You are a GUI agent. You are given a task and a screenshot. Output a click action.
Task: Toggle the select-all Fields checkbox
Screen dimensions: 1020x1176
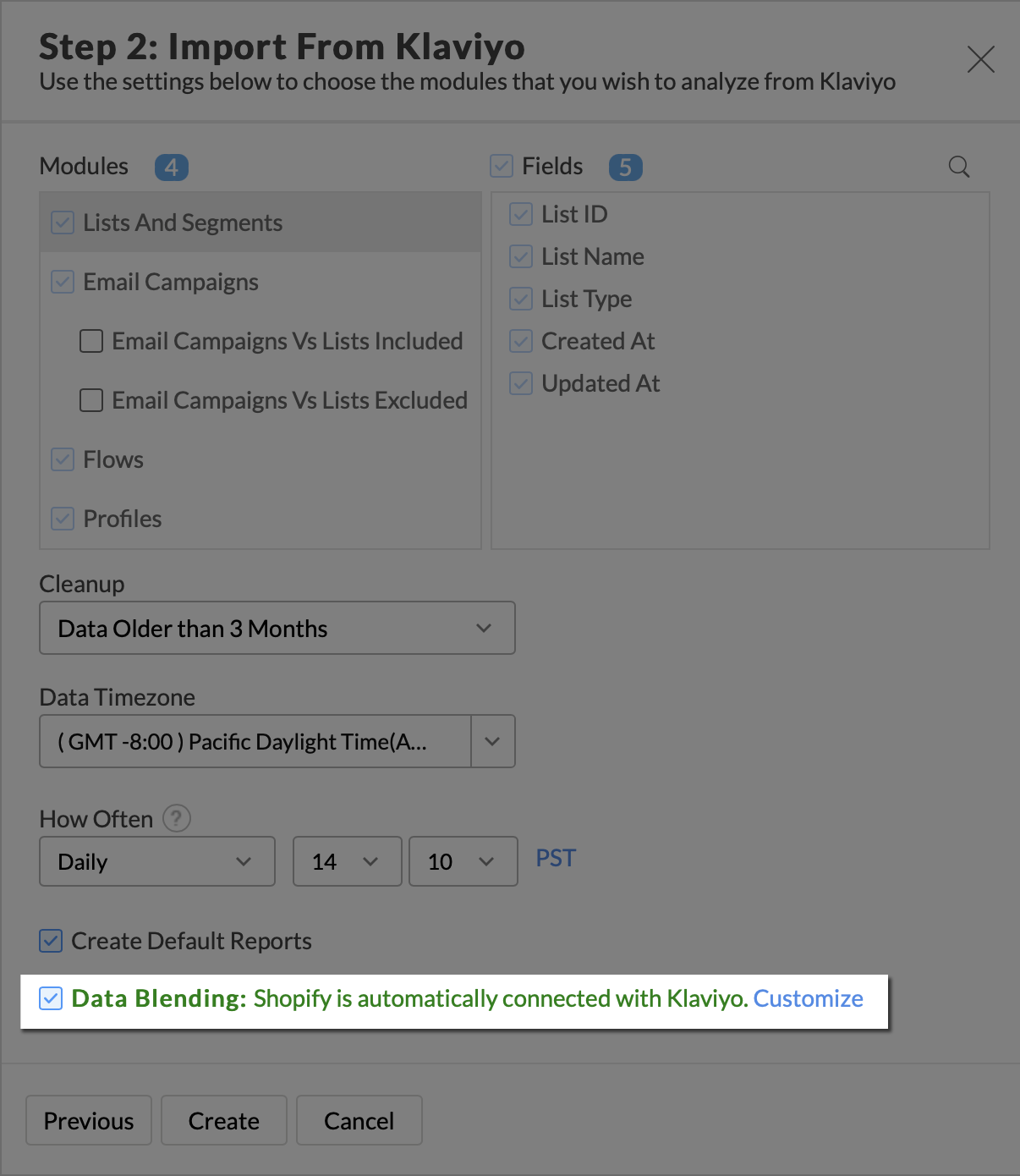coord(502,166)
